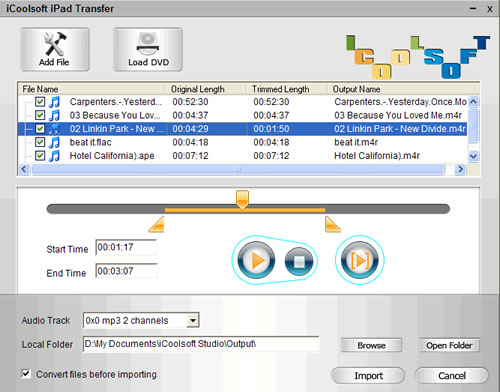Click the playhead marker on the trim slider
This screenshot has width=500, height=392.
tap(242, 200)
